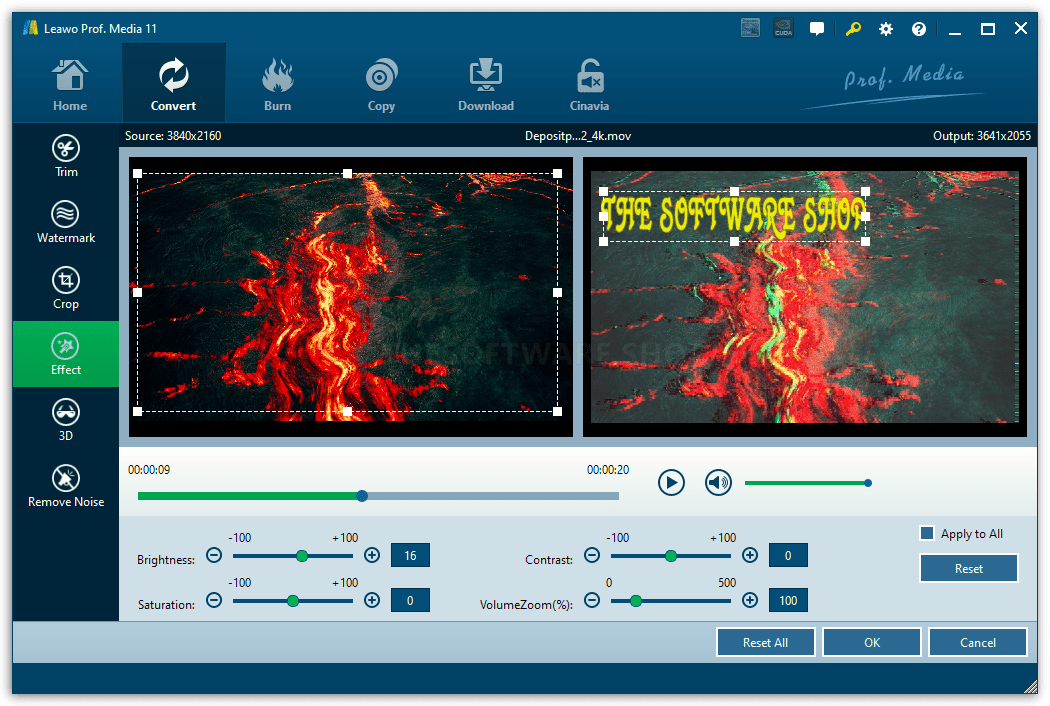Open the 3D editing tool

pyautogui.click(x=66, y=420)
